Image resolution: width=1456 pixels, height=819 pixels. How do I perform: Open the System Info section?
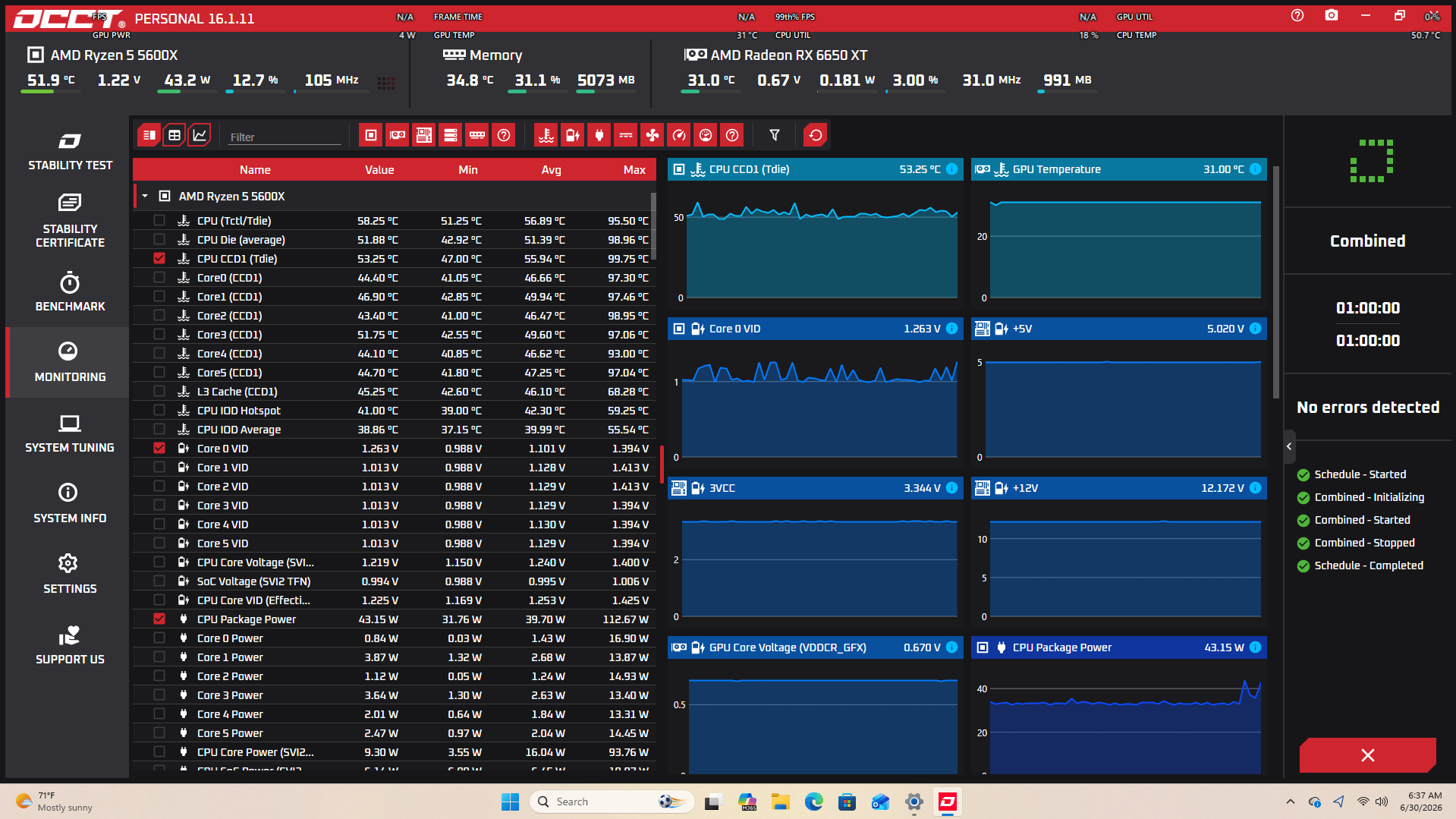70,504
